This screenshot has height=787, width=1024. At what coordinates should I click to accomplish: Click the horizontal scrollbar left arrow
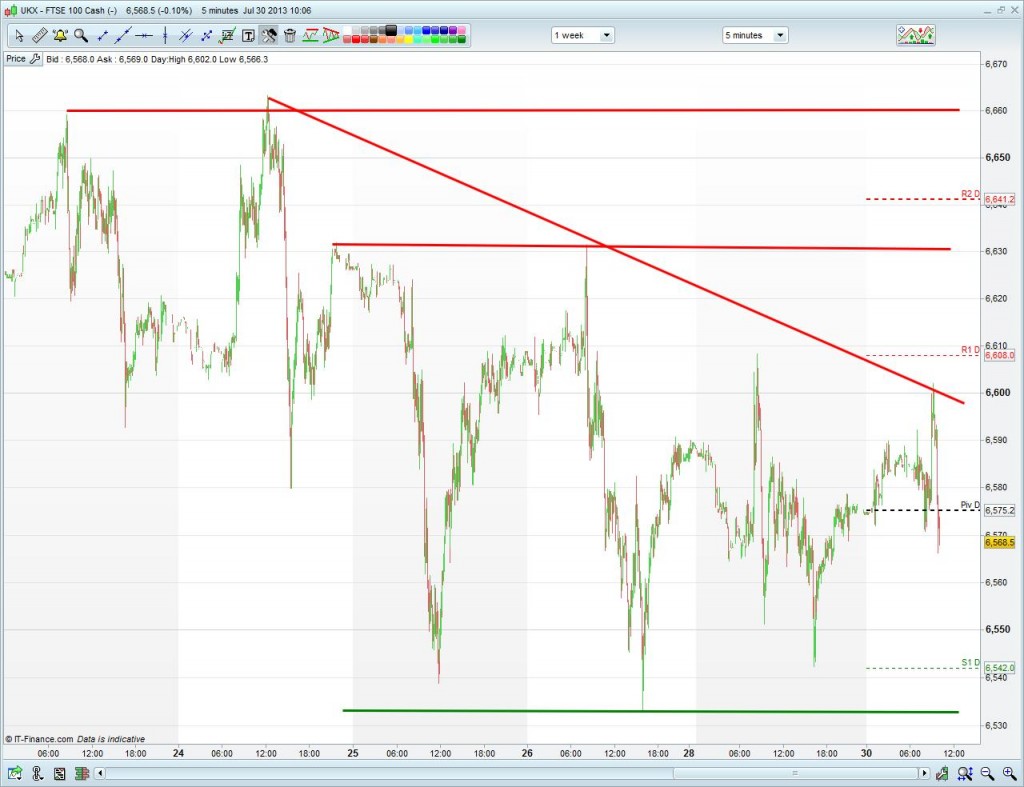98,773
